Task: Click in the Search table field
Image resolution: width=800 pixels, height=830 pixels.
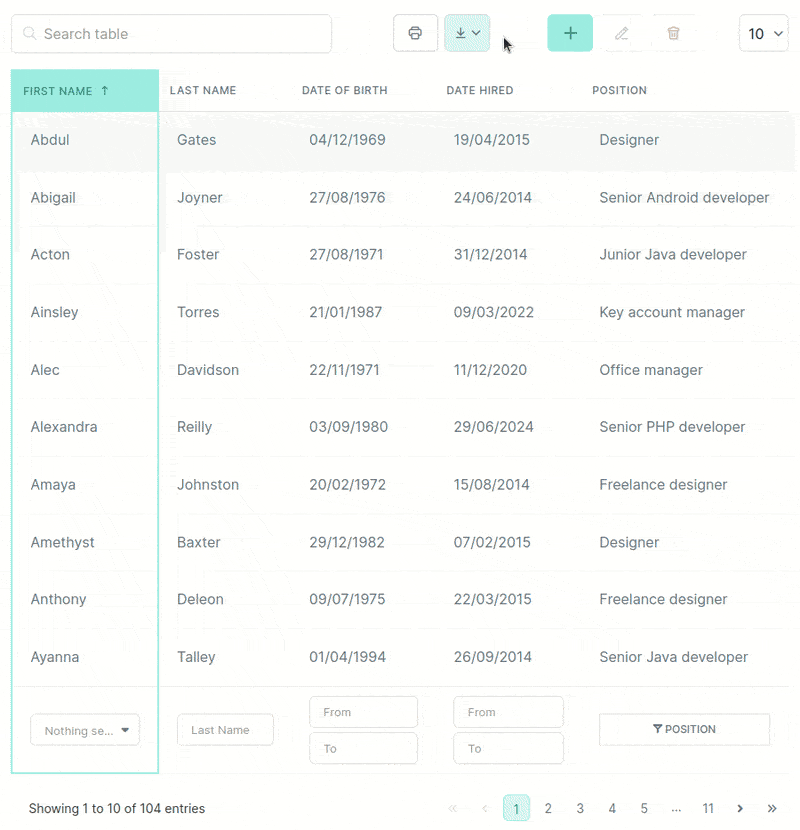Action: click(x=172, y=34)
